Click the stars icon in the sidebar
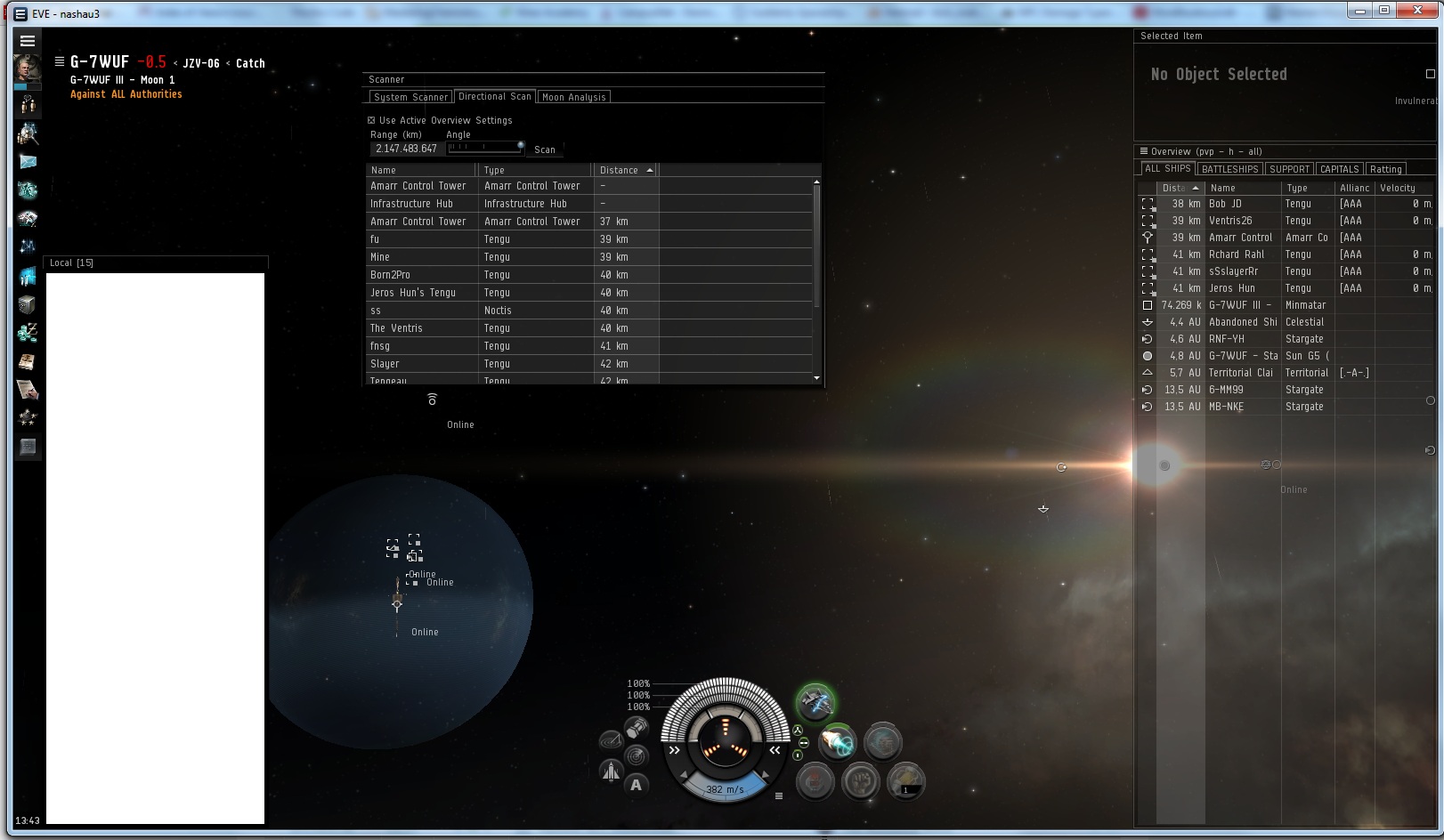The image size is (1444, 840). (x=28, y=418)
